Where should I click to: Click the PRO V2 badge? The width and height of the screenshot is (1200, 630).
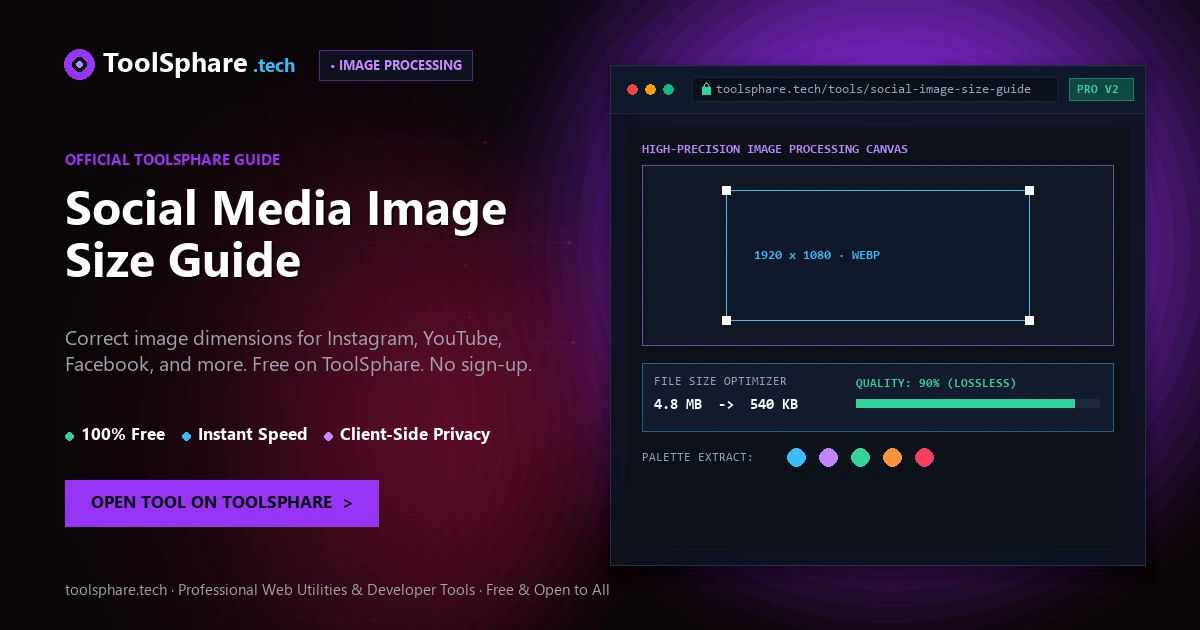(1101, 89)
